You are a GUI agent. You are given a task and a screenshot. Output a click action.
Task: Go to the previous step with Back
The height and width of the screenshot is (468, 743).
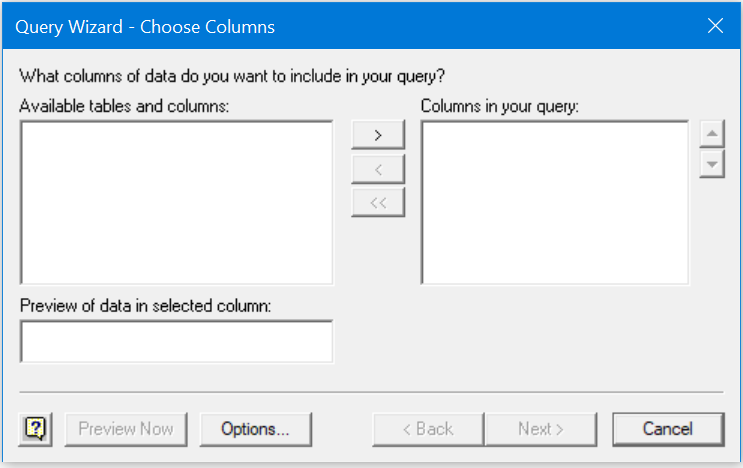428,429
